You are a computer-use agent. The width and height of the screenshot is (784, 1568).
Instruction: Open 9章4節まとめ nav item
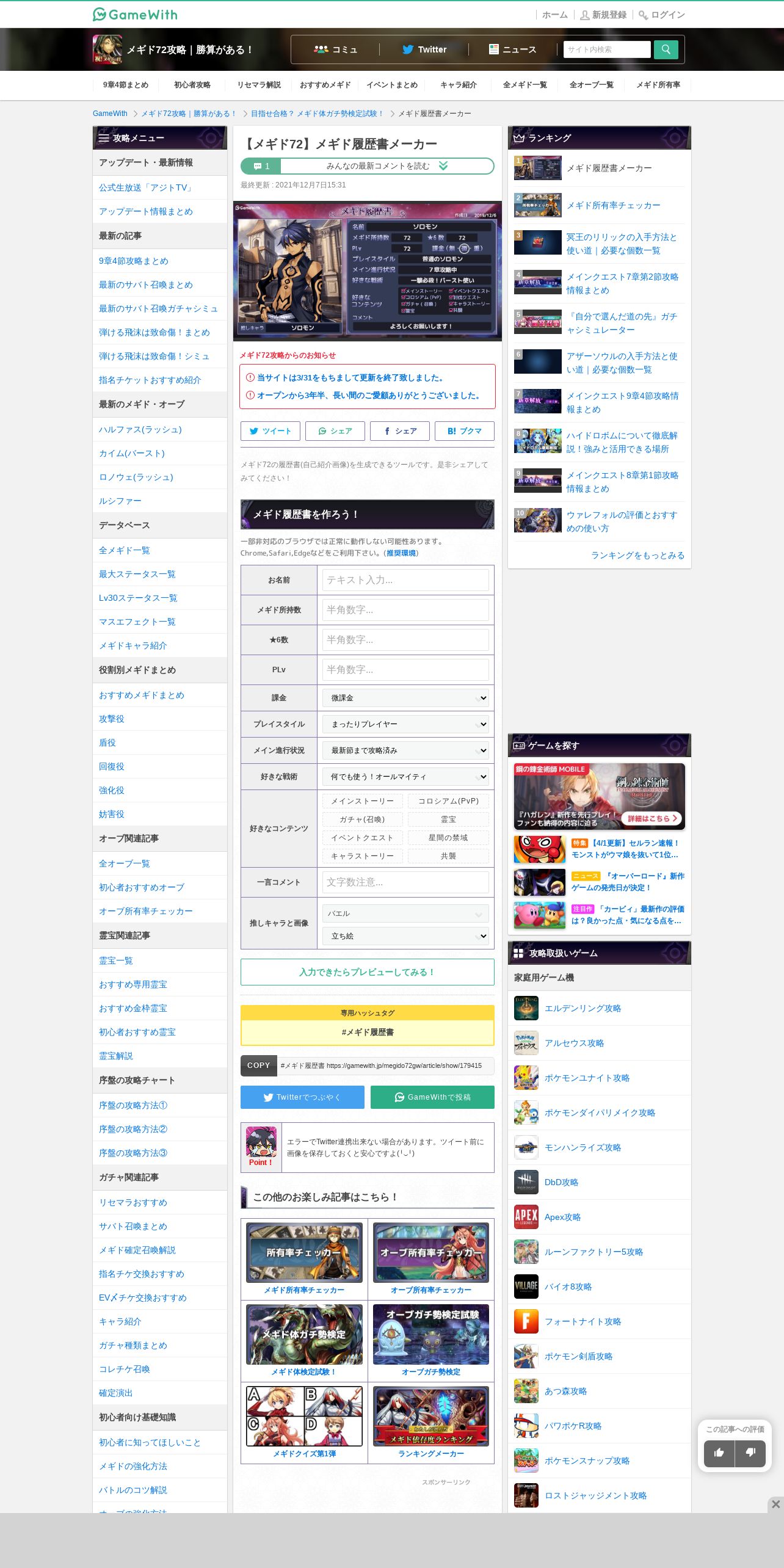126,85
